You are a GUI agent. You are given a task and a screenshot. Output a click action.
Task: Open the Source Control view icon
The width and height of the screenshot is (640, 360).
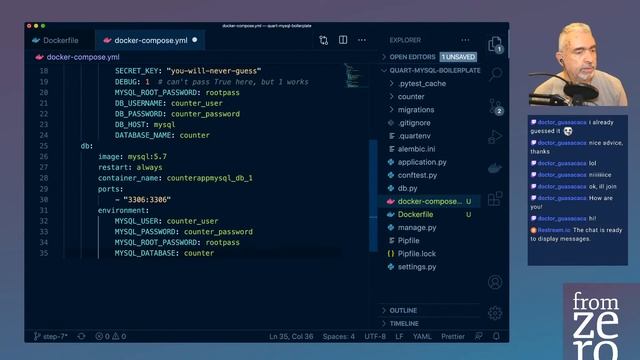coord(496,106)
